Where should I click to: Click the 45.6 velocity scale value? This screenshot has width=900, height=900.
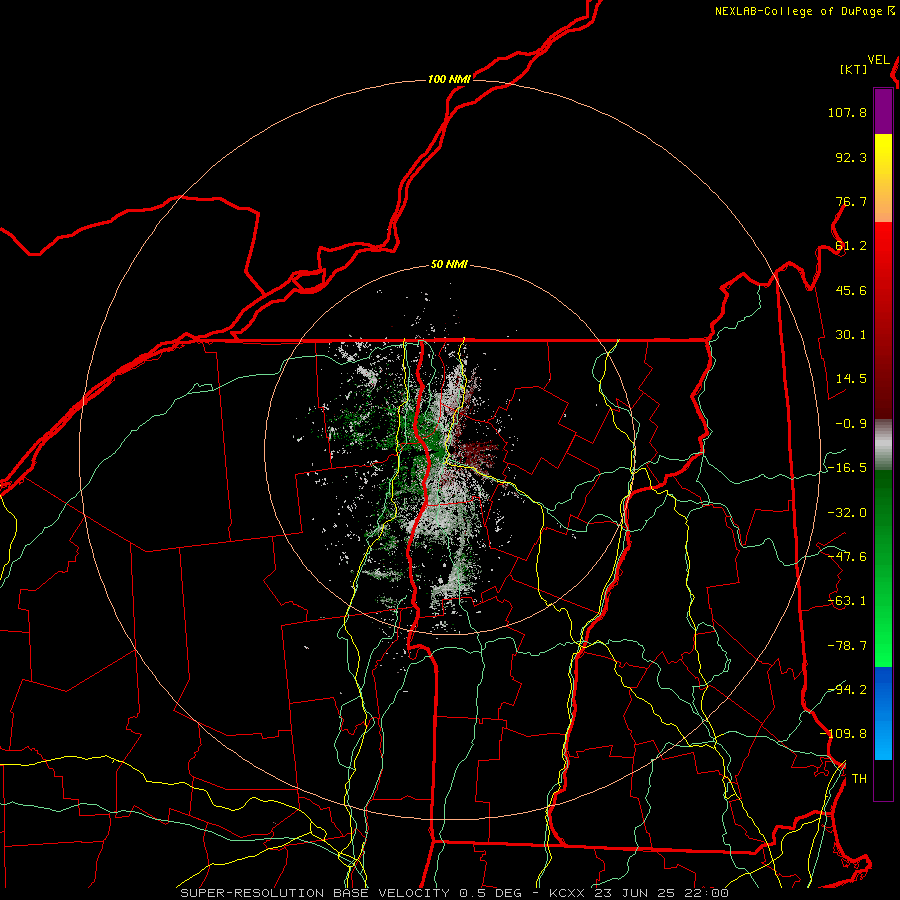click(x=851, y=290)
